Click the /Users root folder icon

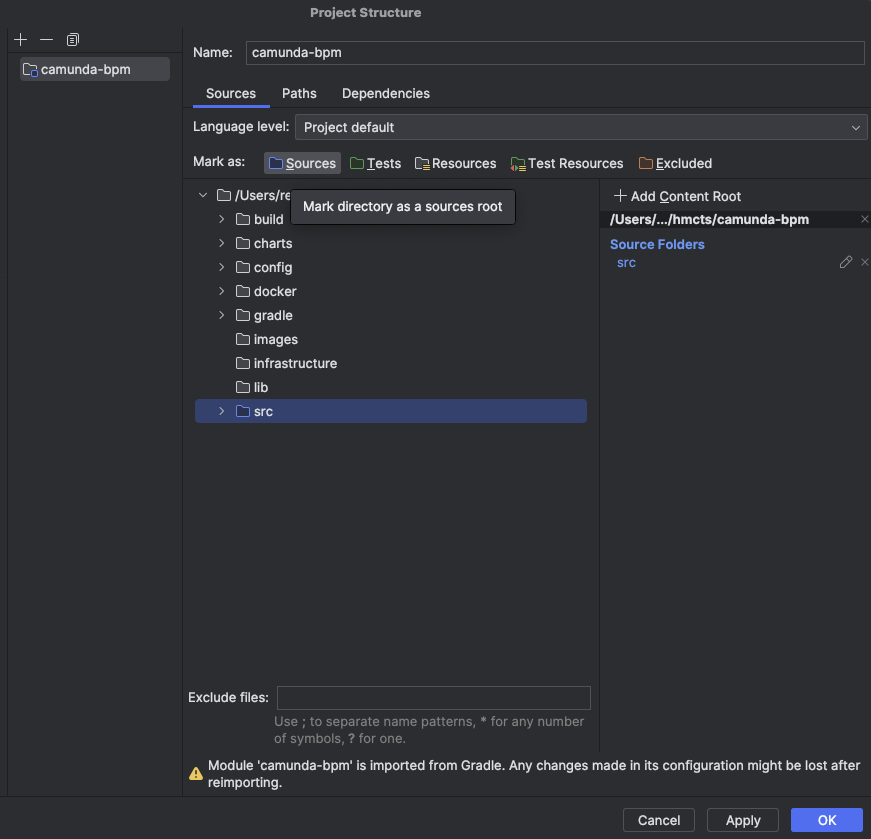click(x=224, y=195)
